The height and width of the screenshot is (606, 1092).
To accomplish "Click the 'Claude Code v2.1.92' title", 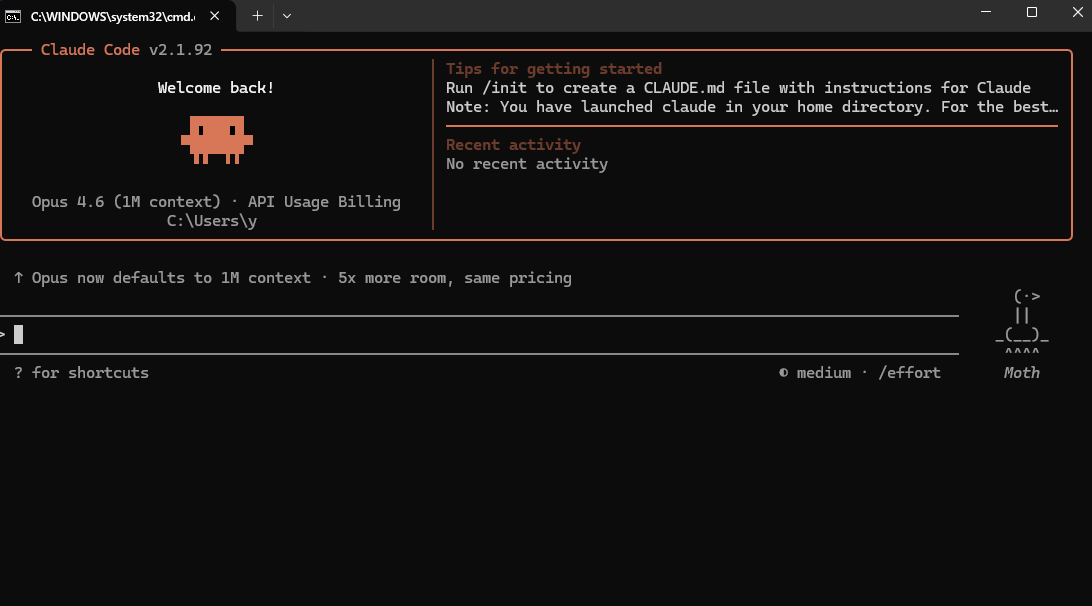I will (126, 50).
